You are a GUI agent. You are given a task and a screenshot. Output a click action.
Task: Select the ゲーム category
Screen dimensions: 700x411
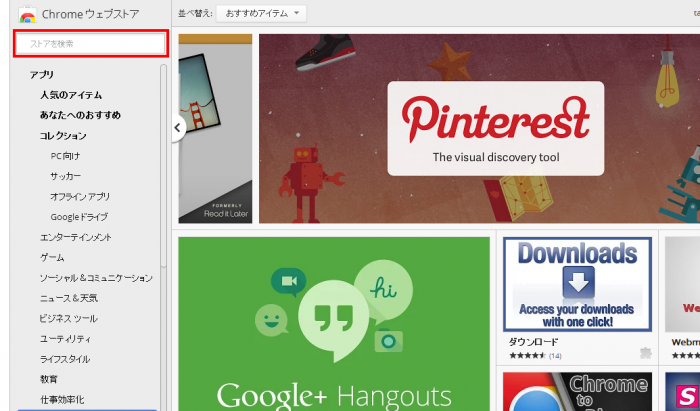coord(52,257)
